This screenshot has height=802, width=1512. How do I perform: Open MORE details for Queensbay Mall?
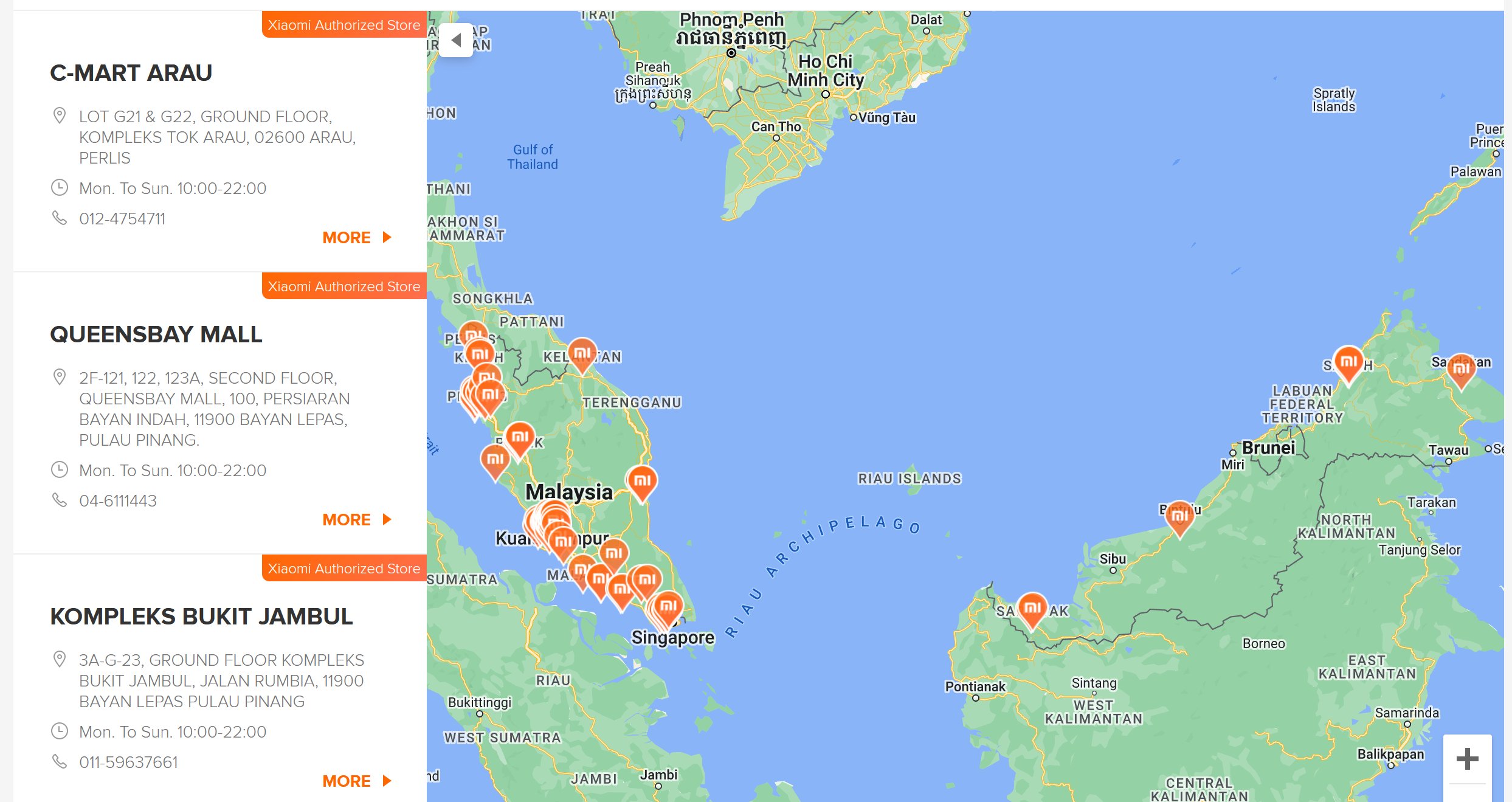[357, 519]
